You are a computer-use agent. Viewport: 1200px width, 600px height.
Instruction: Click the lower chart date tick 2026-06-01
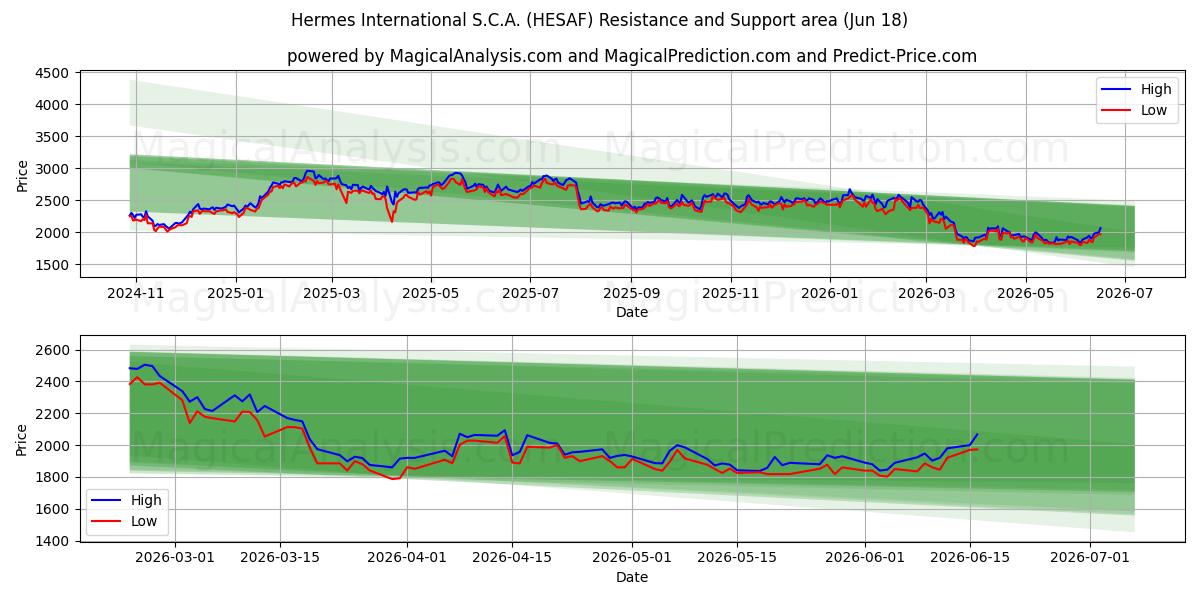(x=865, y=559)
